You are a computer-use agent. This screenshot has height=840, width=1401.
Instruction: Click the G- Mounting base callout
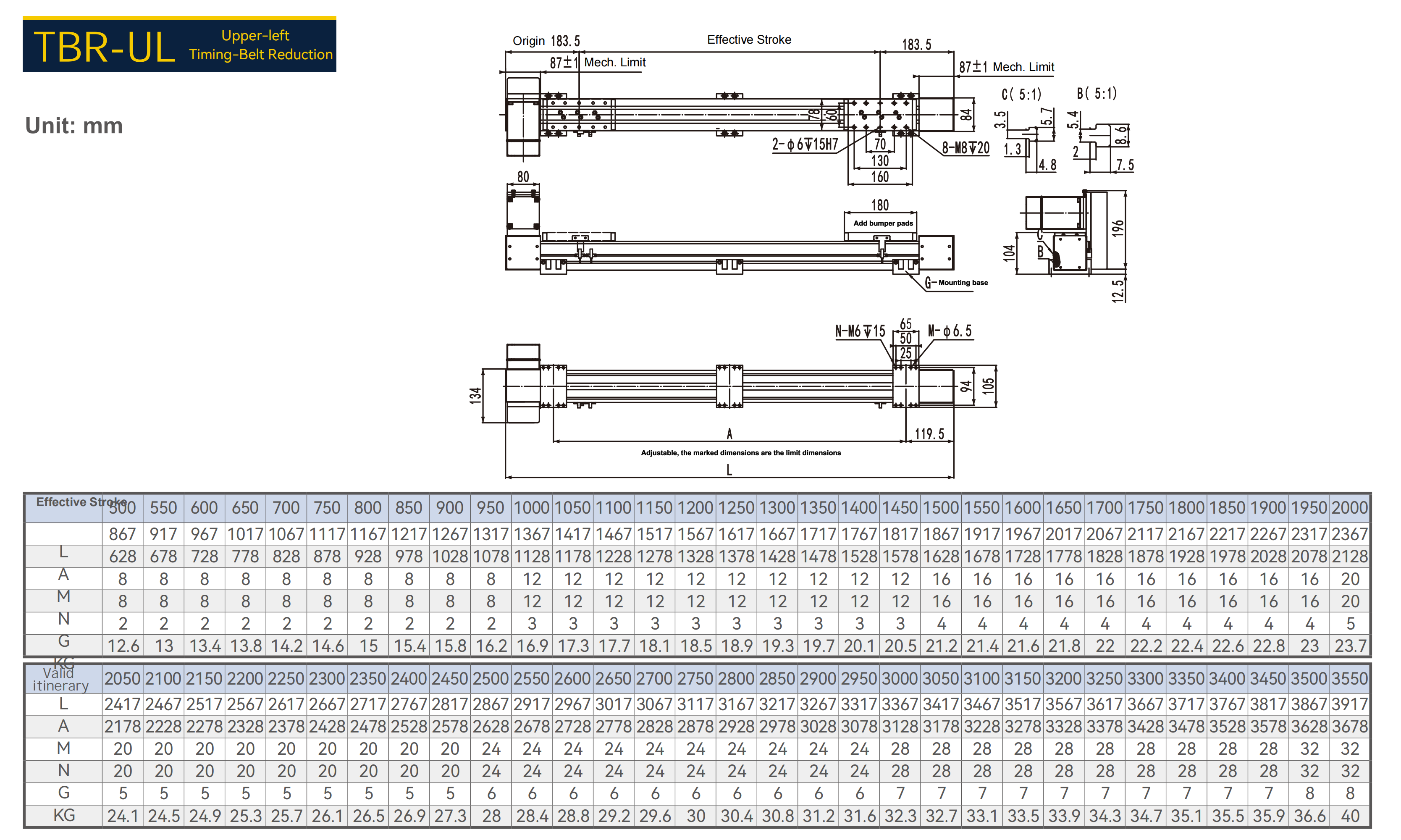tap(956, 283)
